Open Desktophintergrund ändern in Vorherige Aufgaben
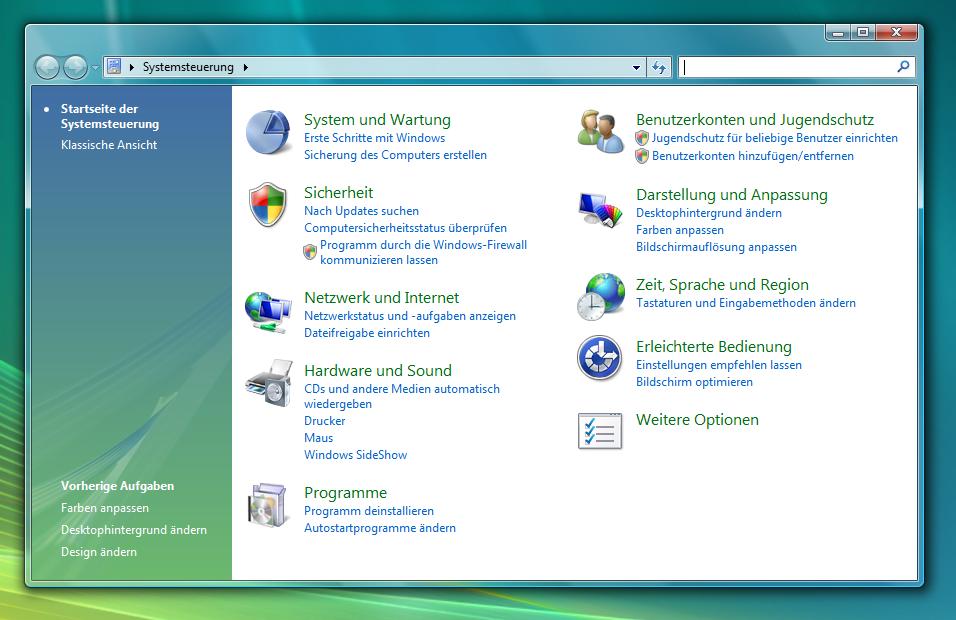 (134, 529)
